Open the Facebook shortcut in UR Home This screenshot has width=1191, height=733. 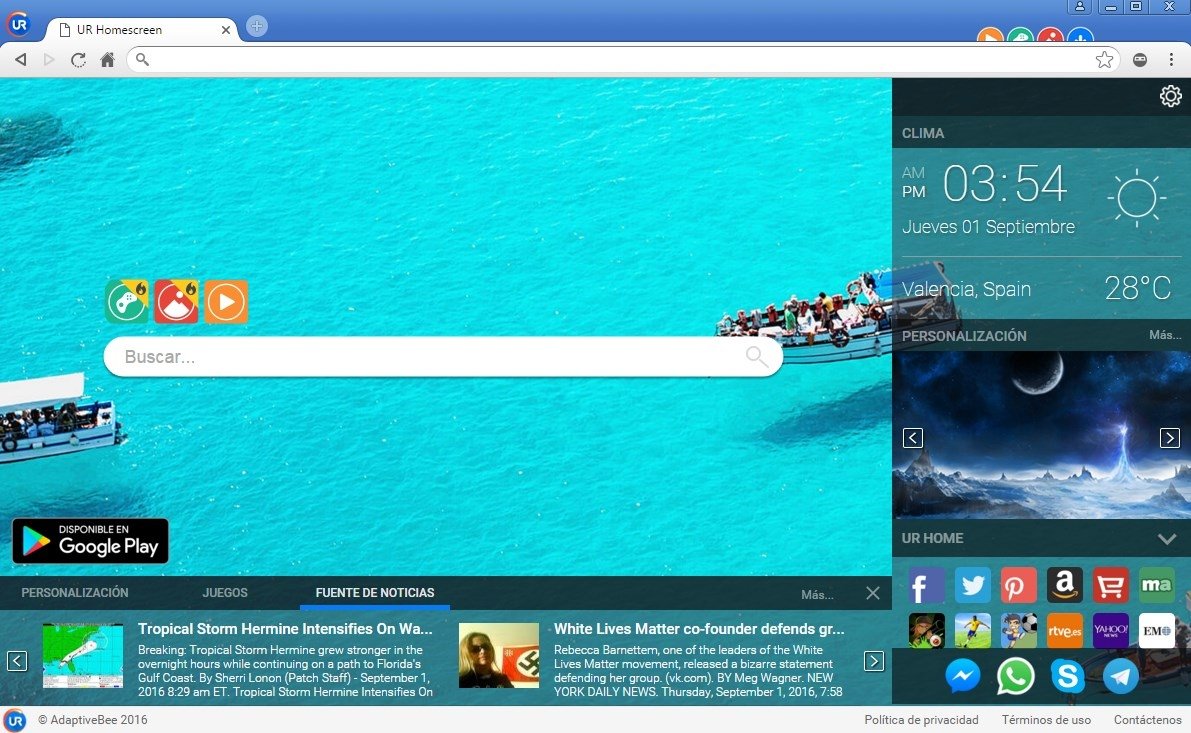tap(927, 586)
